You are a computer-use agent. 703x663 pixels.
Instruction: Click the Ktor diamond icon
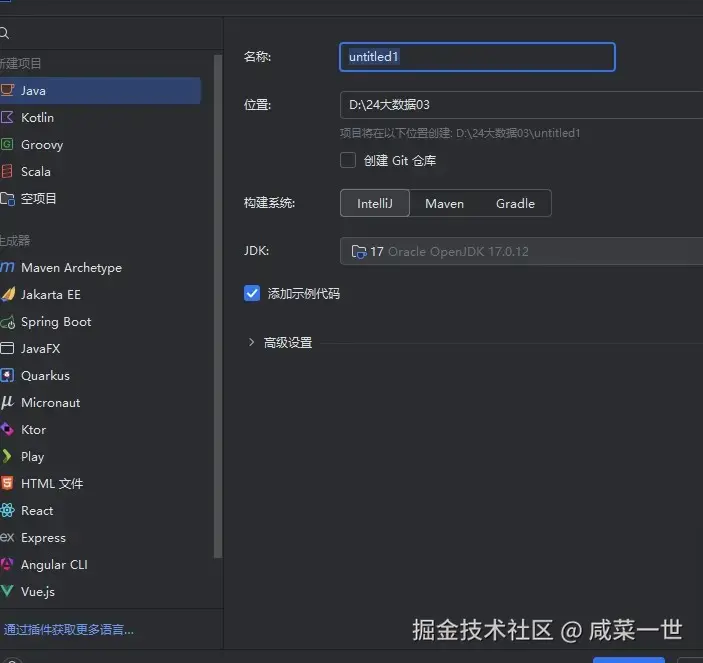[7, 429]
